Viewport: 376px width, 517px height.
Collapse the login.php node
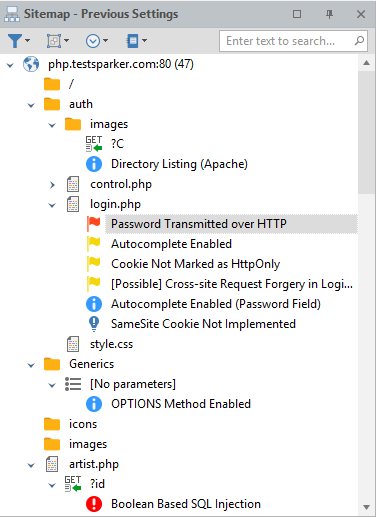pos(52,205)
